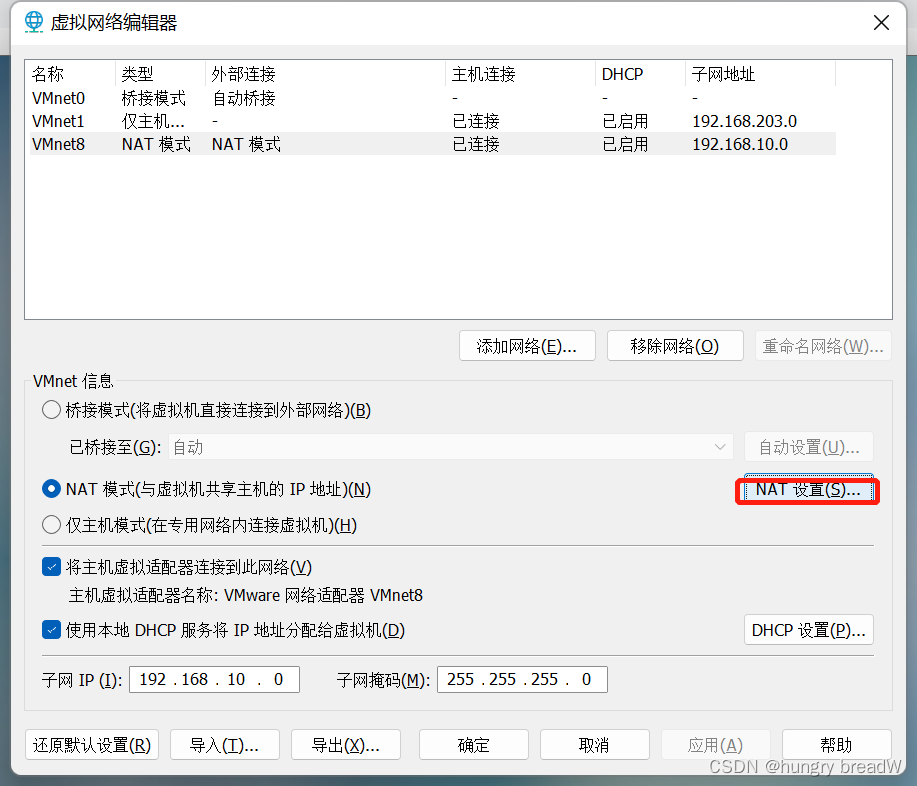This screenshot has width=917, height=786.
Task: Click 已连接 host cell in VMnet8 row
Action: coord(476,144)
